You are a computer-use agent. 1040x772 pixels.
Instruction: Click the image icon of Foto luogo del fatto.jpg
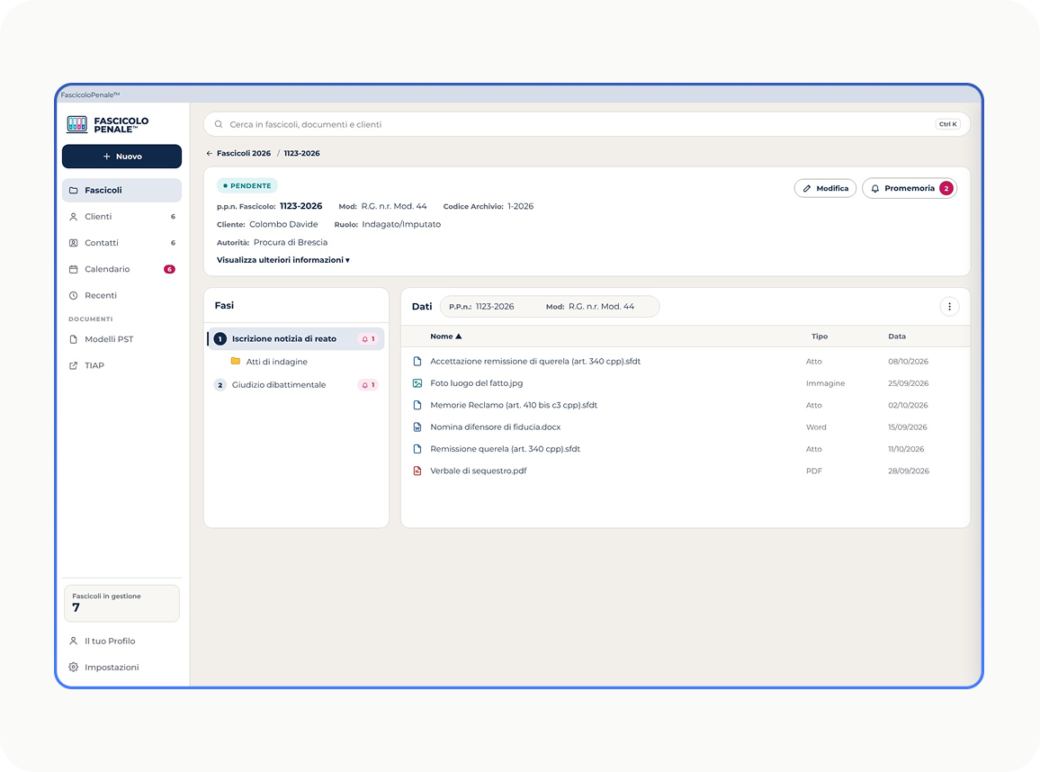(417, 383)
